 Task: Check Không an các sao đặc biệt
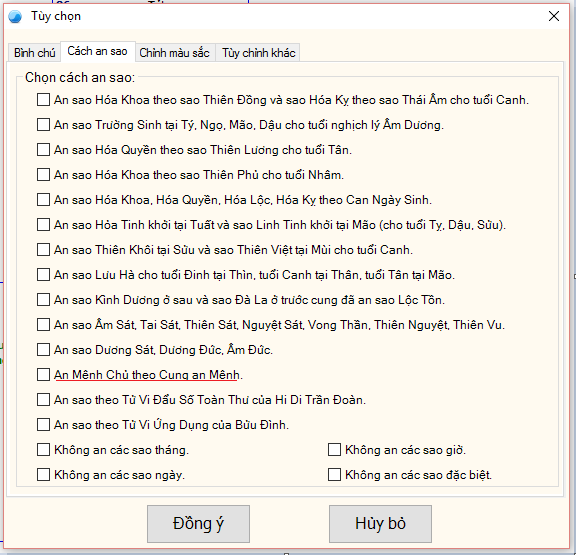tap(334, 475)
